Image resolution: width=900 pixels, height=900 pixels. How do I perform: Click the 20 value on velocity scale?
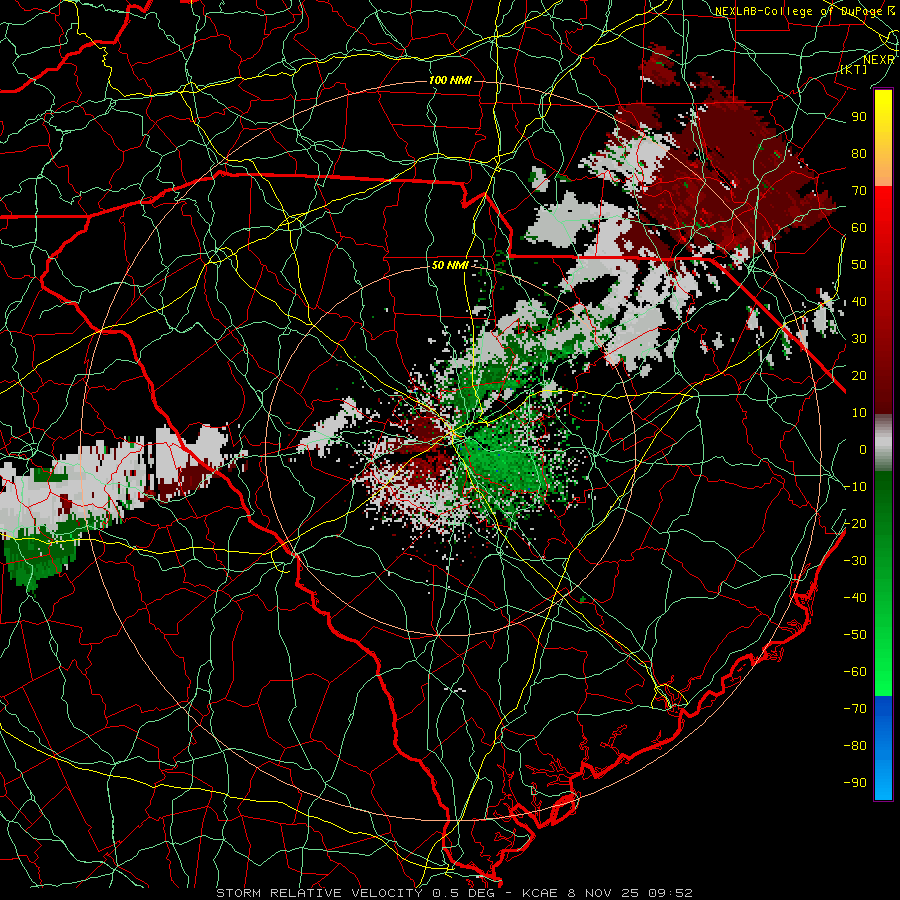point(859,376)
